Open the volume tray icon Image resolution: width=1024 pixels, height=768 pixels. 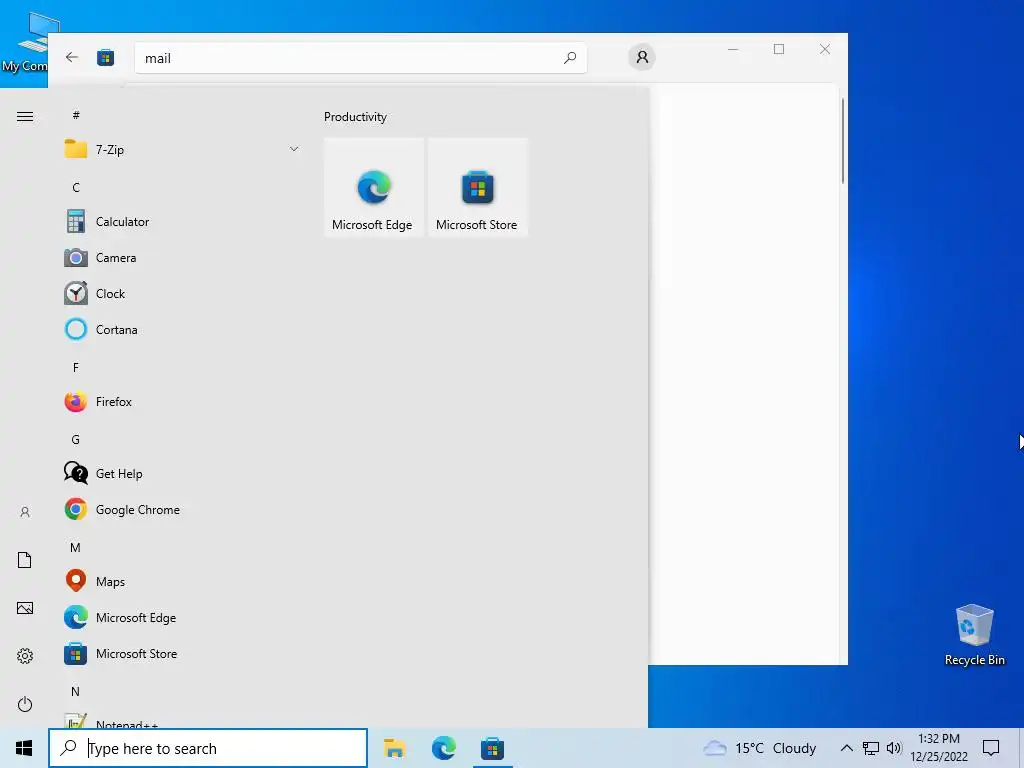894,748
